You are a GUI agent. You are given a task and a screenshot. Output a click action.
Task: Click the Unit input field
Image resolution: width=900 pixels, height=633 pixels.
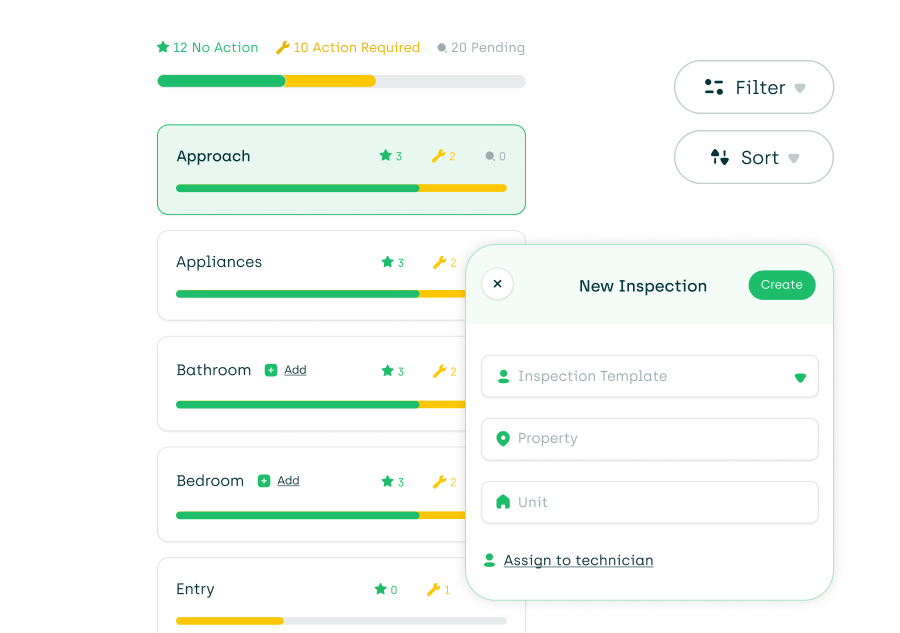[x=650, y=502]
